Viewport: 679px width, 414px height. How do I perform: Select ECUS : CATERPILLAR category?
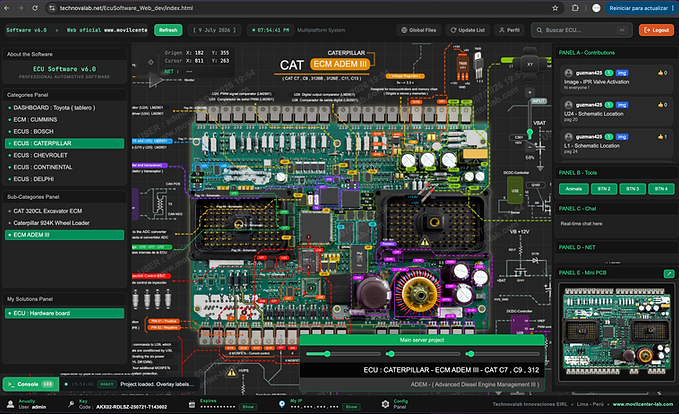pyautogui.click(x=65, y=143)
